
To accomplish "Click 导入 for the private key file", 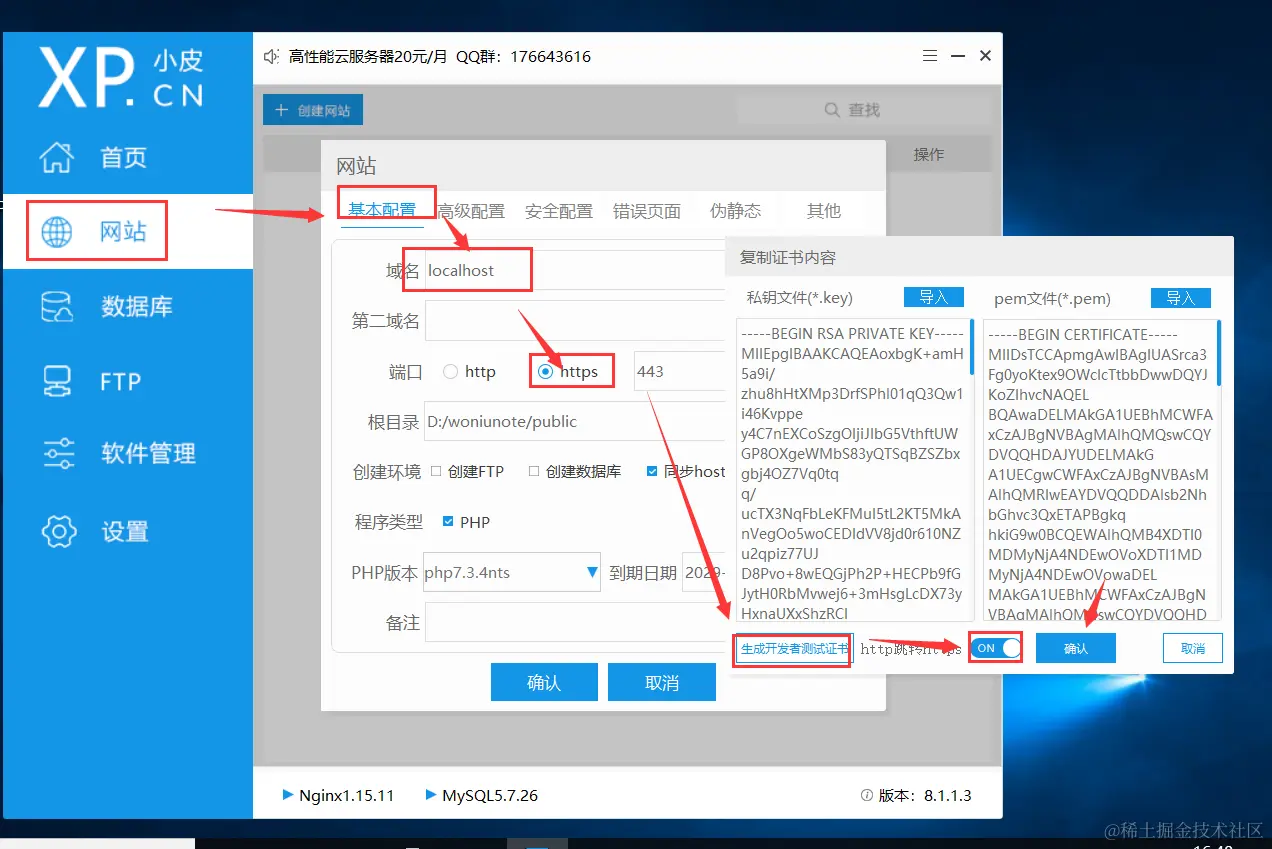I will pos(934,297).
